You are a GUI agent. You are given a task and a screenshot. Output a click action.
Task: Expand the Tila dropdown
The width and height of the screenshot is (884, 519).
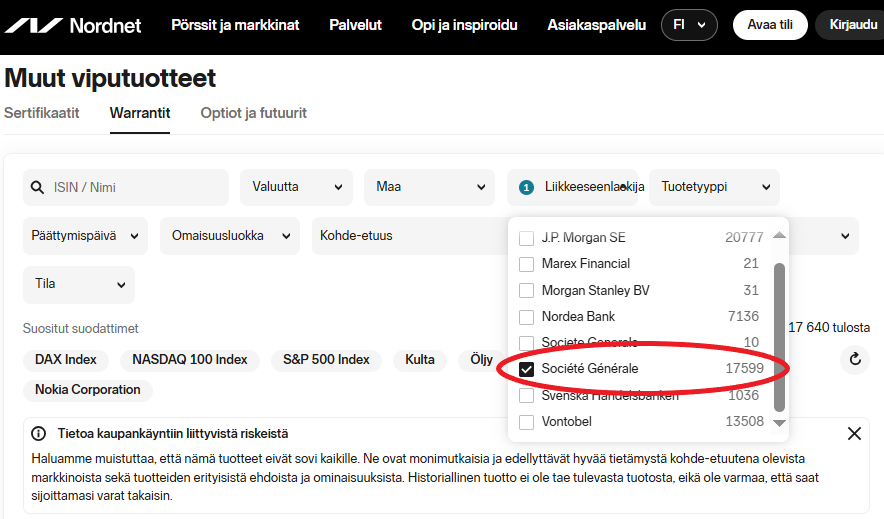point(79,285)
